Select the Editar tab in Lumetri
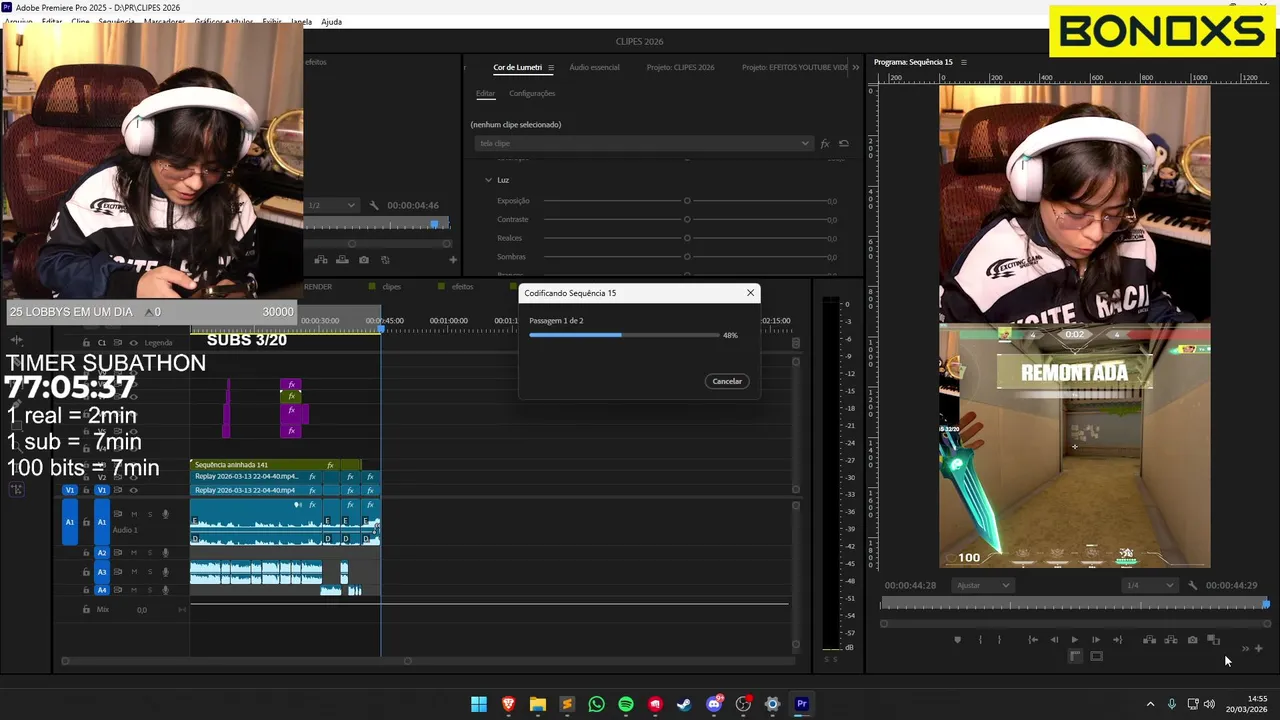This screenshot has width=1280, height=720. (485, 93)
